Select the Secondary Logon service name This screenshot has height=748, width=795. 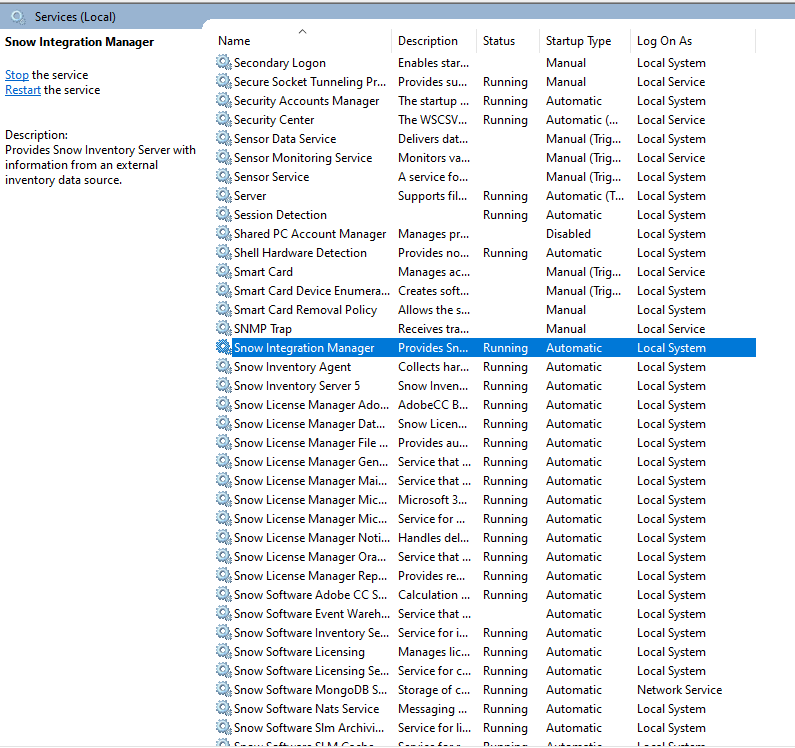point(280,63)
